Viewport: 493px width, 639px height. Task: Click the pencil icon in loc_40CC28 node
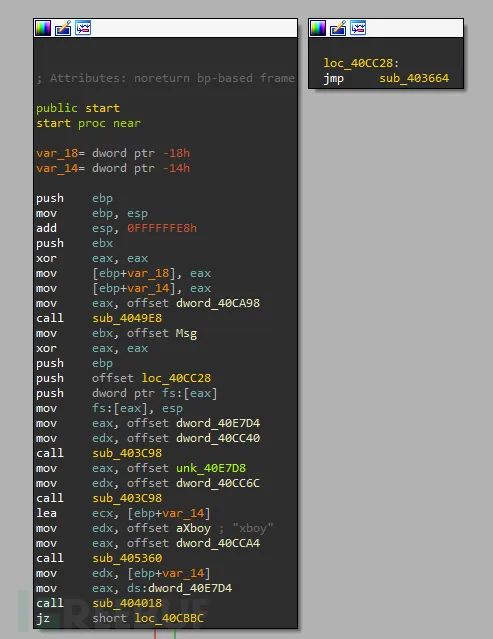pos(338,28)
